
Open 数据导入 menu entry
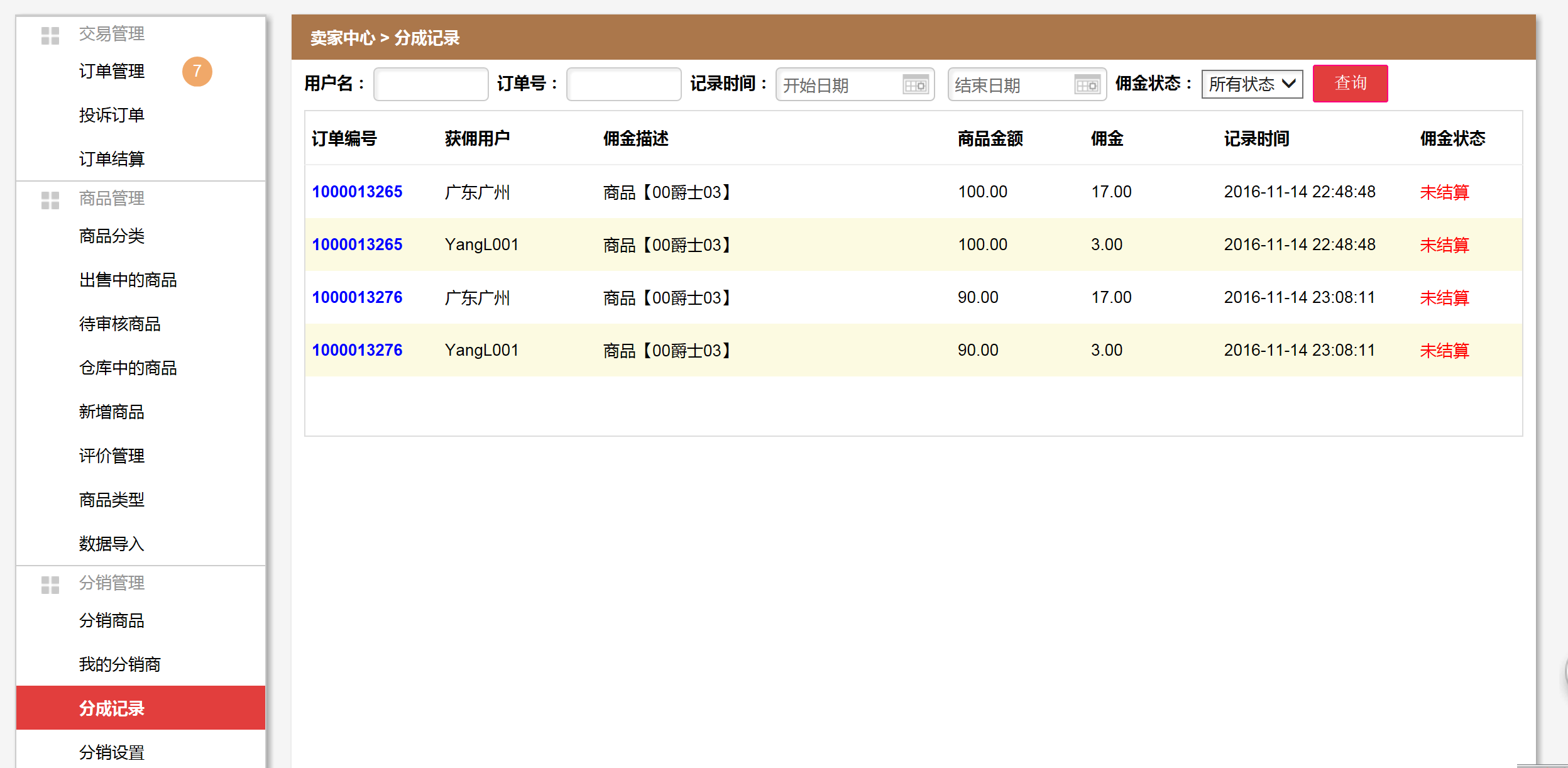point(112,544)
